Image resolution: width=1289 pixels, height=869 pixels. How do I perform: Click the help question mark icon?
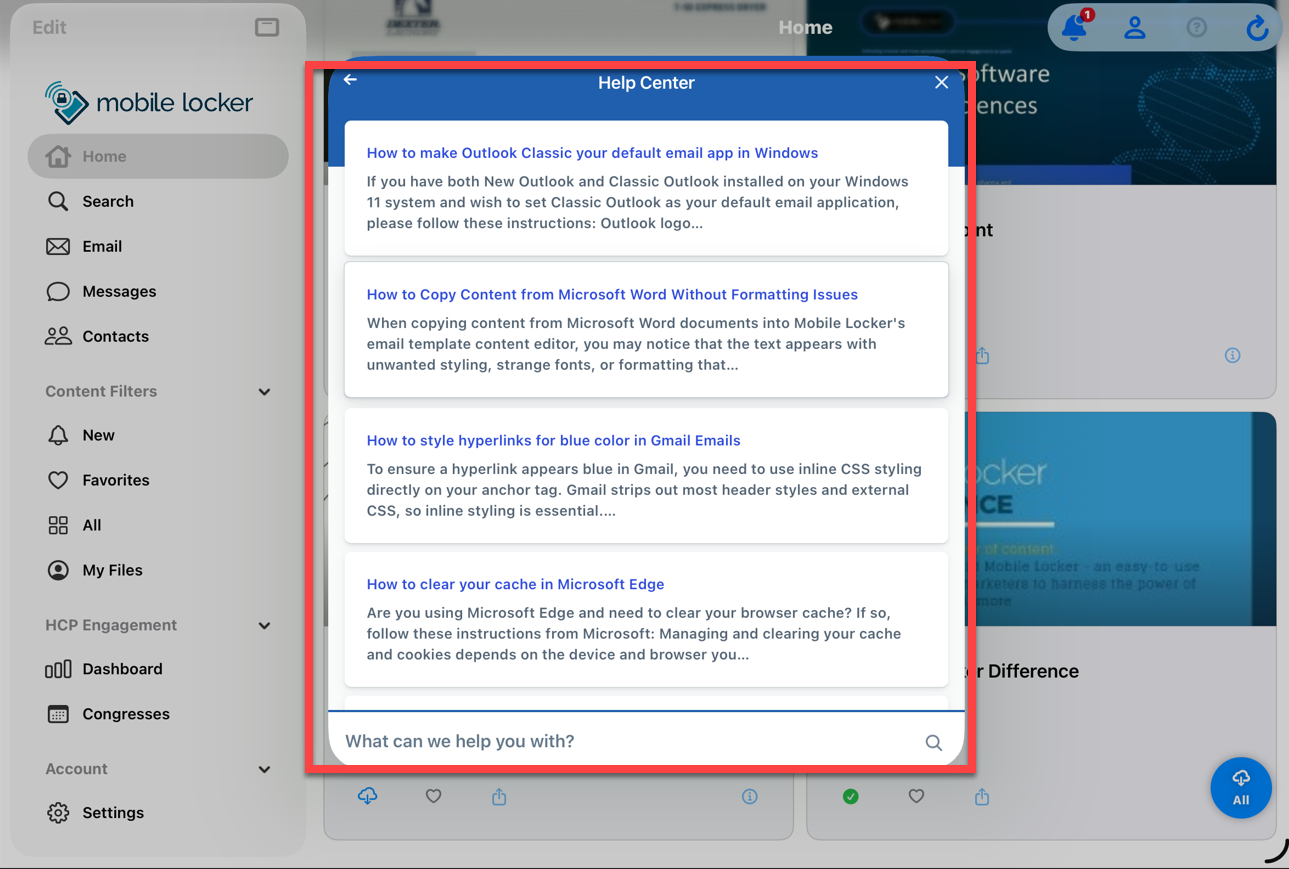[1196, 28]
